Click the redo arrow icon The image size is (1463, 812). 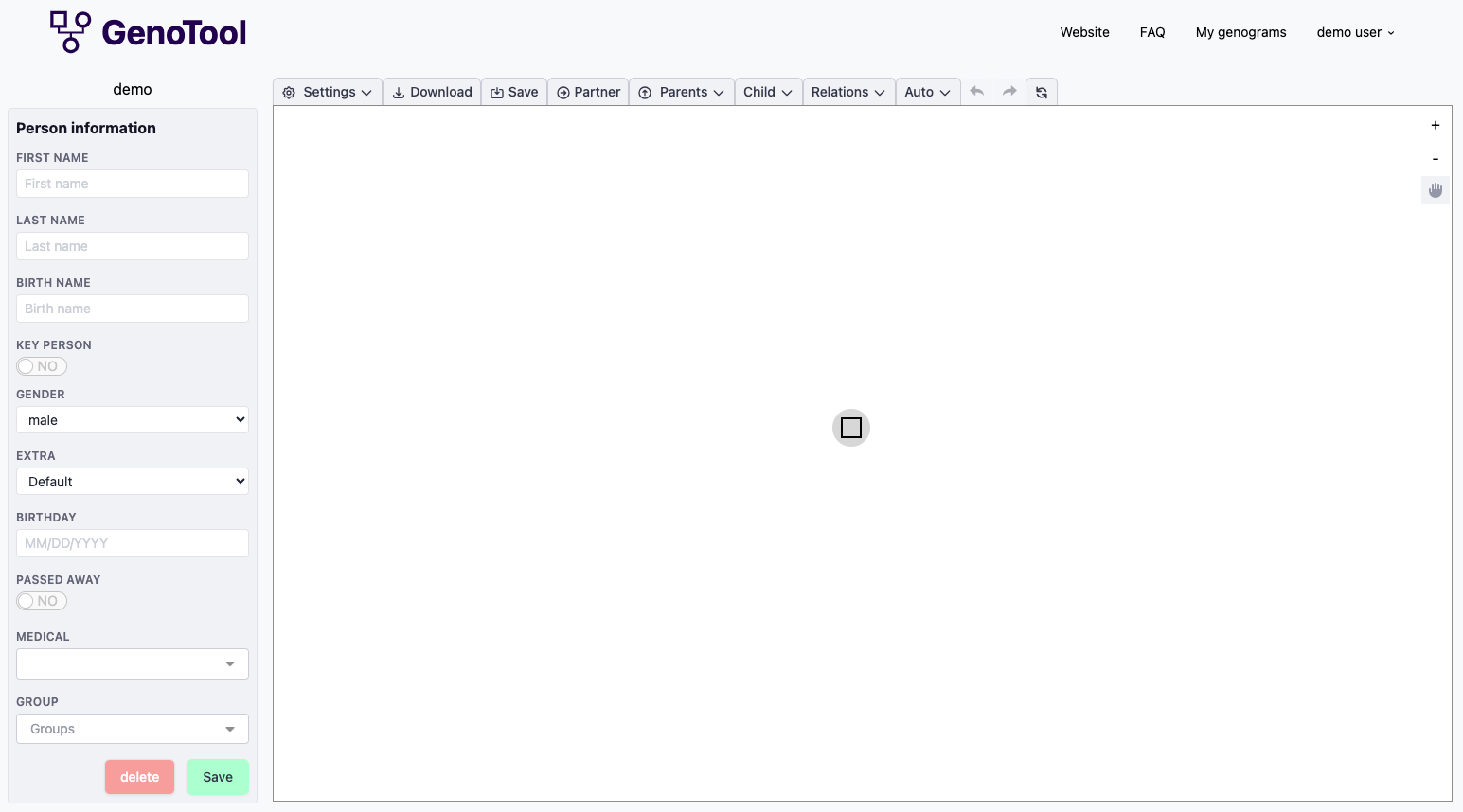1008,91
